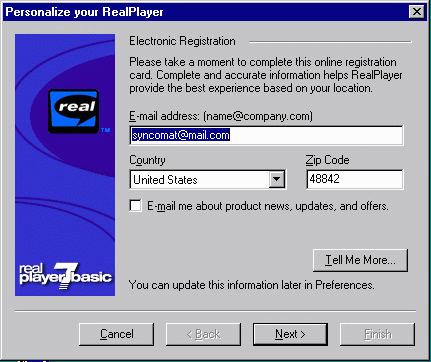Click the E-mail address input field
Screen dimensions: 431x362
(x=266, y=135)
